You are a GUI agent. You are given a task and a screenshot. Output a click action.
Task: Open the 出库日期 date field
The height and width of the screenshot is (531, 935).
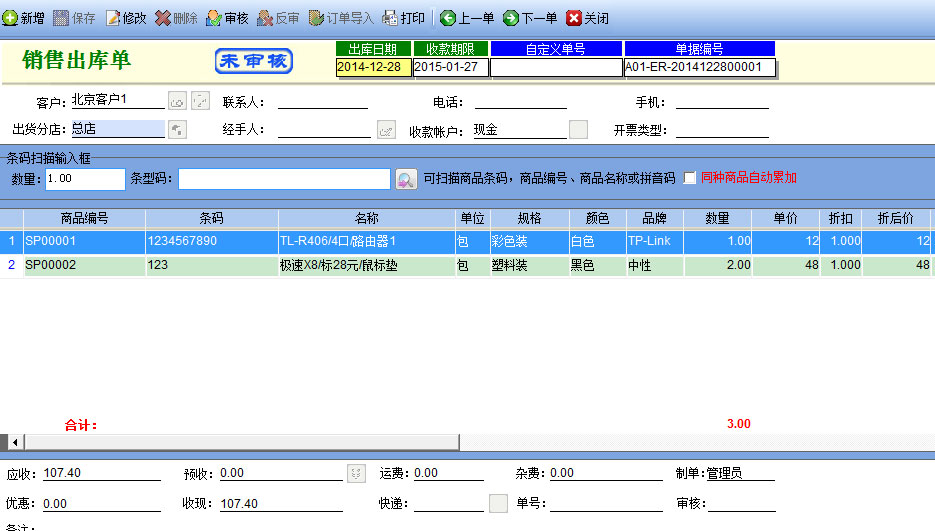373,67
